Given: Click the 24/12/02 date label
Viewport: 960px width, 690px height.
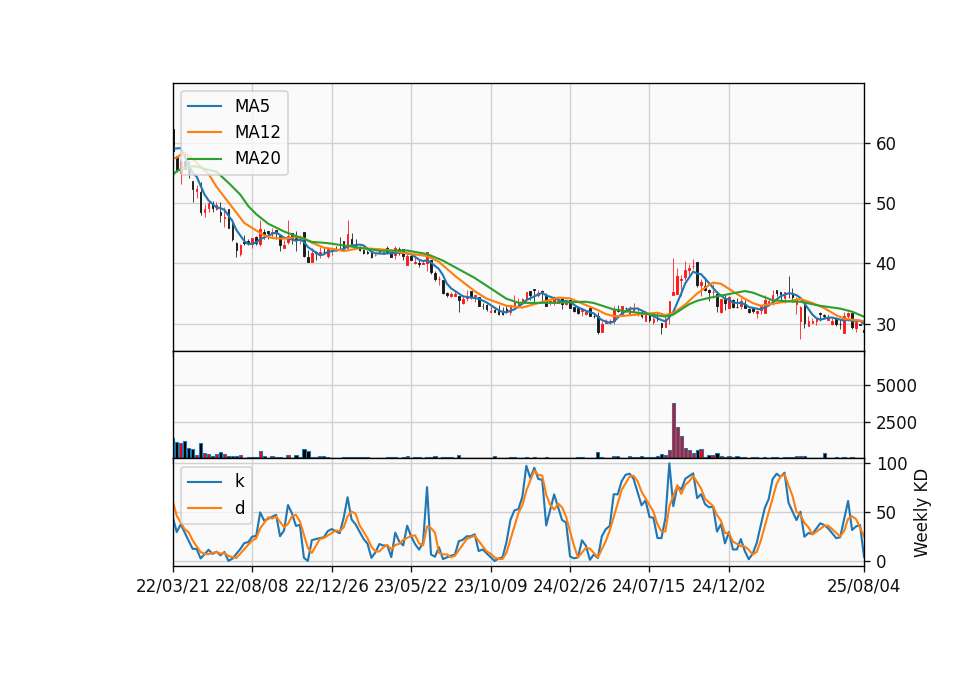Looking at the screenshot, I should (729, 586).
